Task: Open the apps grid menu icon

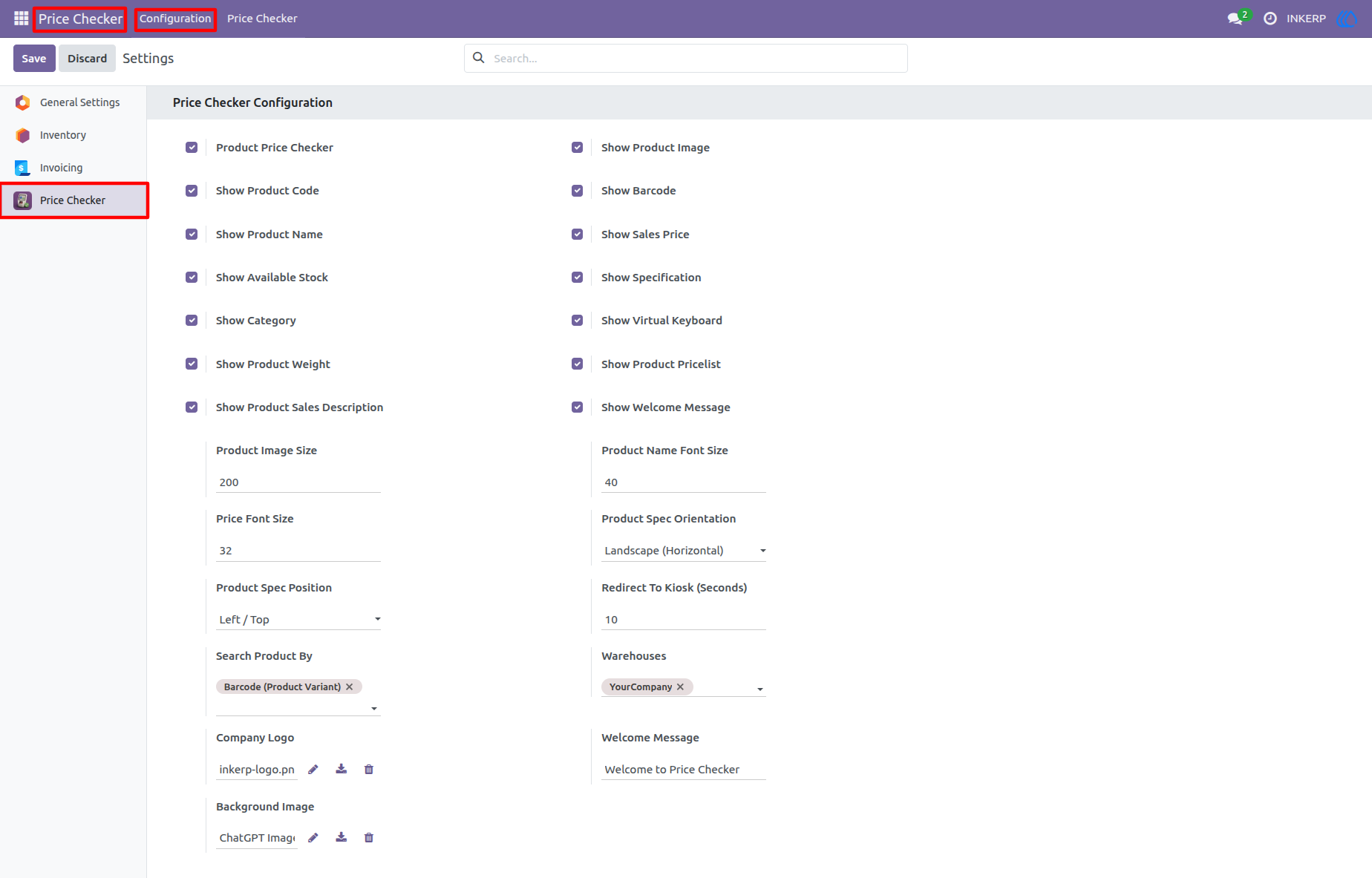Action: [x=21, y=19]
